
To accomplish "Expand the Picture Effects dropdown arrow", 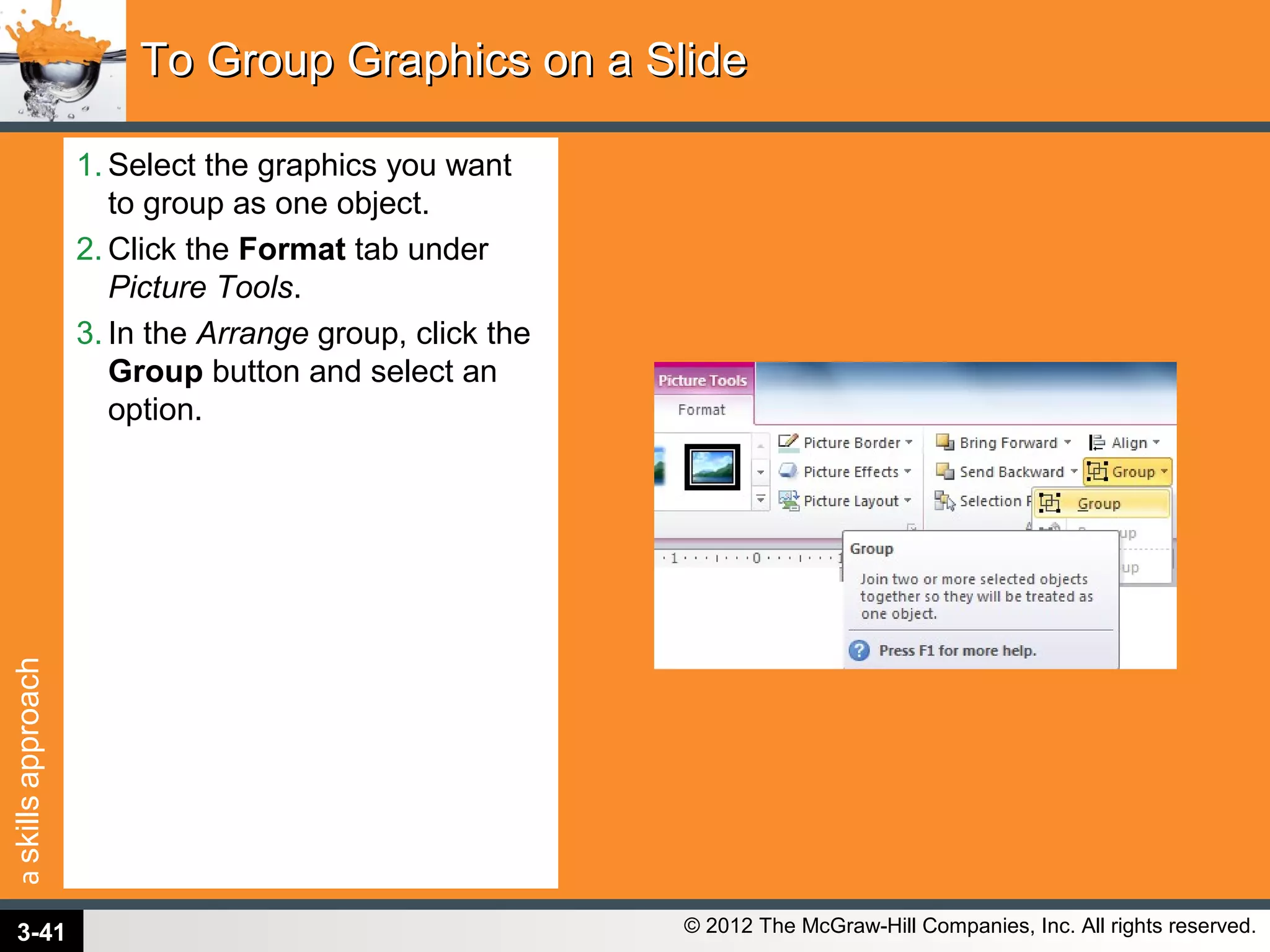I will pyautogui.click(x=908, y=472).
